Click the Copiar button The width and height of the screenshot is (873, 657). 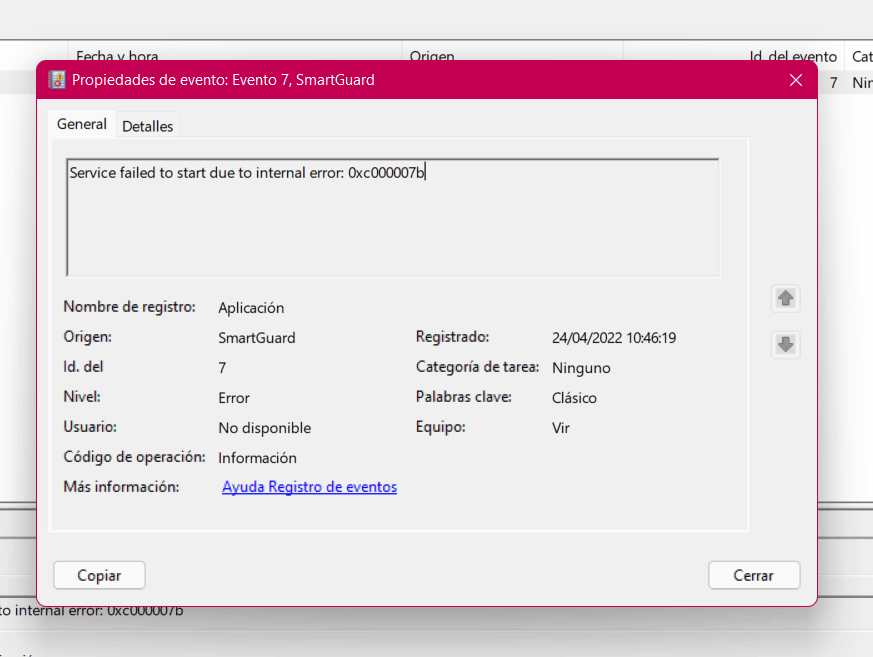[x=99, y=575]
